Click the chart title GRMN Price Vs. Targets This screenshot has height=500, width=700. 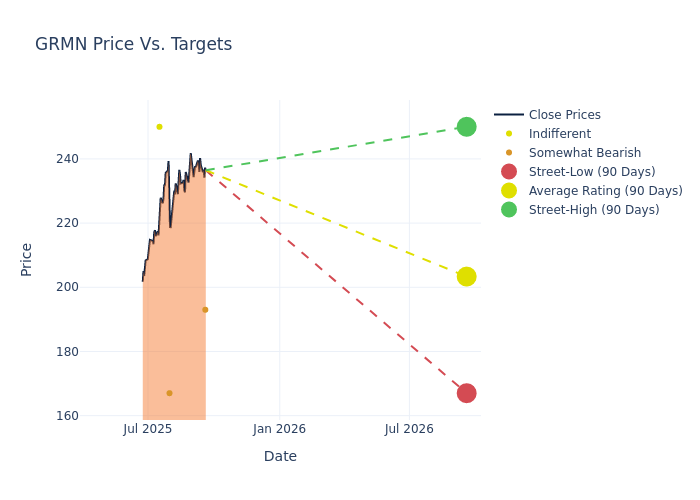133,45
